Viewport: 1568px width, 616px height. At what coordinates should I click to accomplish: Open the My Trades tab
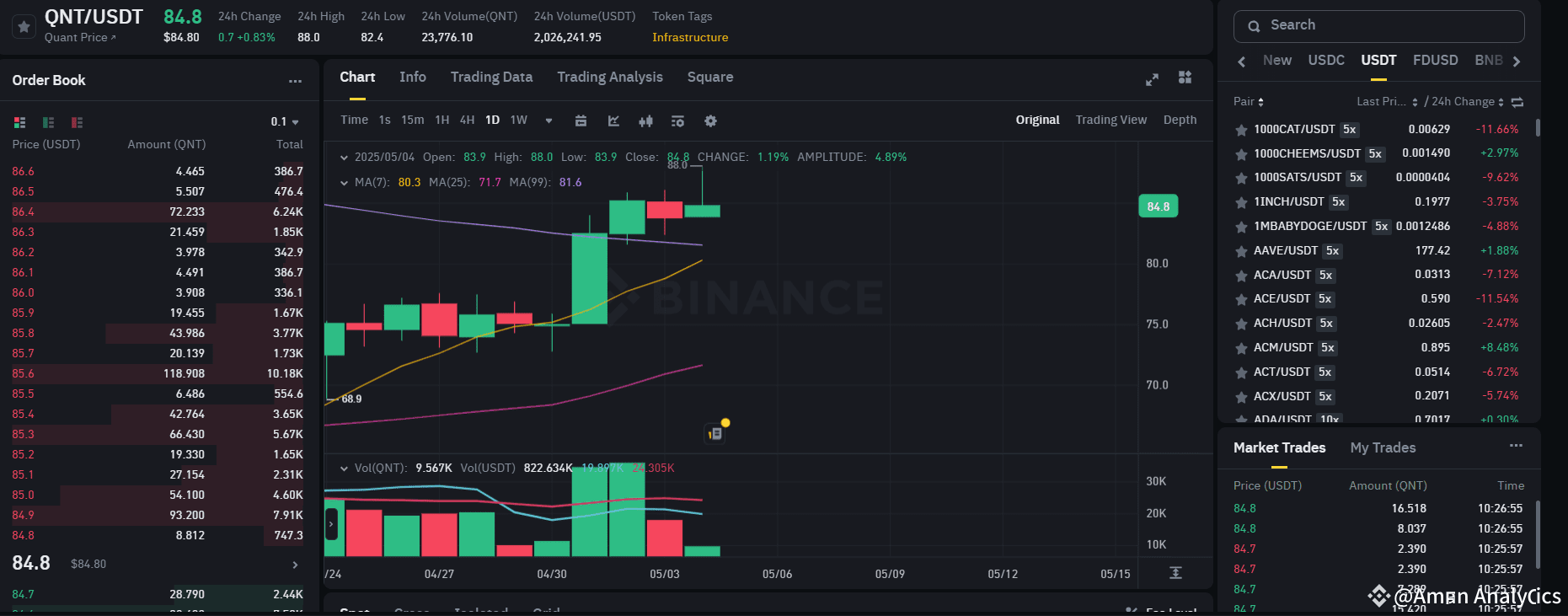1383,447
